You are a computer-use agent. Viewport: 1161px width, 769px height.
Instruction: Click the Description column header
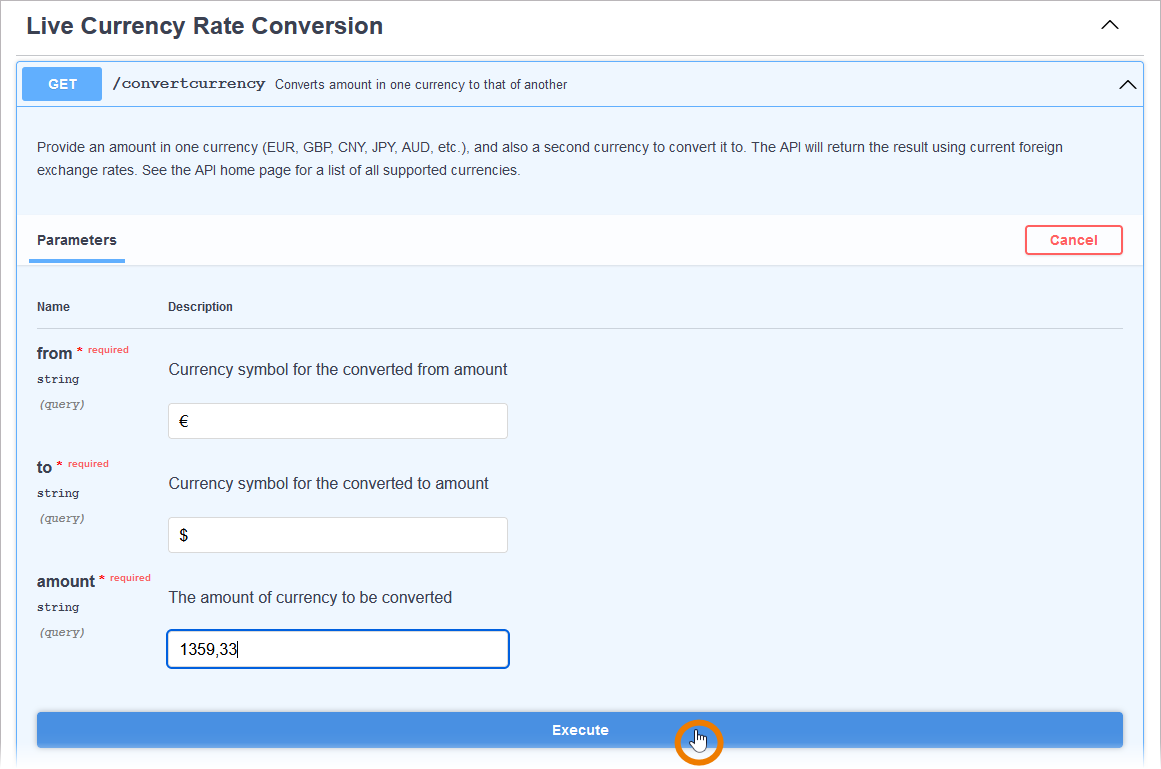pos(200,307)
